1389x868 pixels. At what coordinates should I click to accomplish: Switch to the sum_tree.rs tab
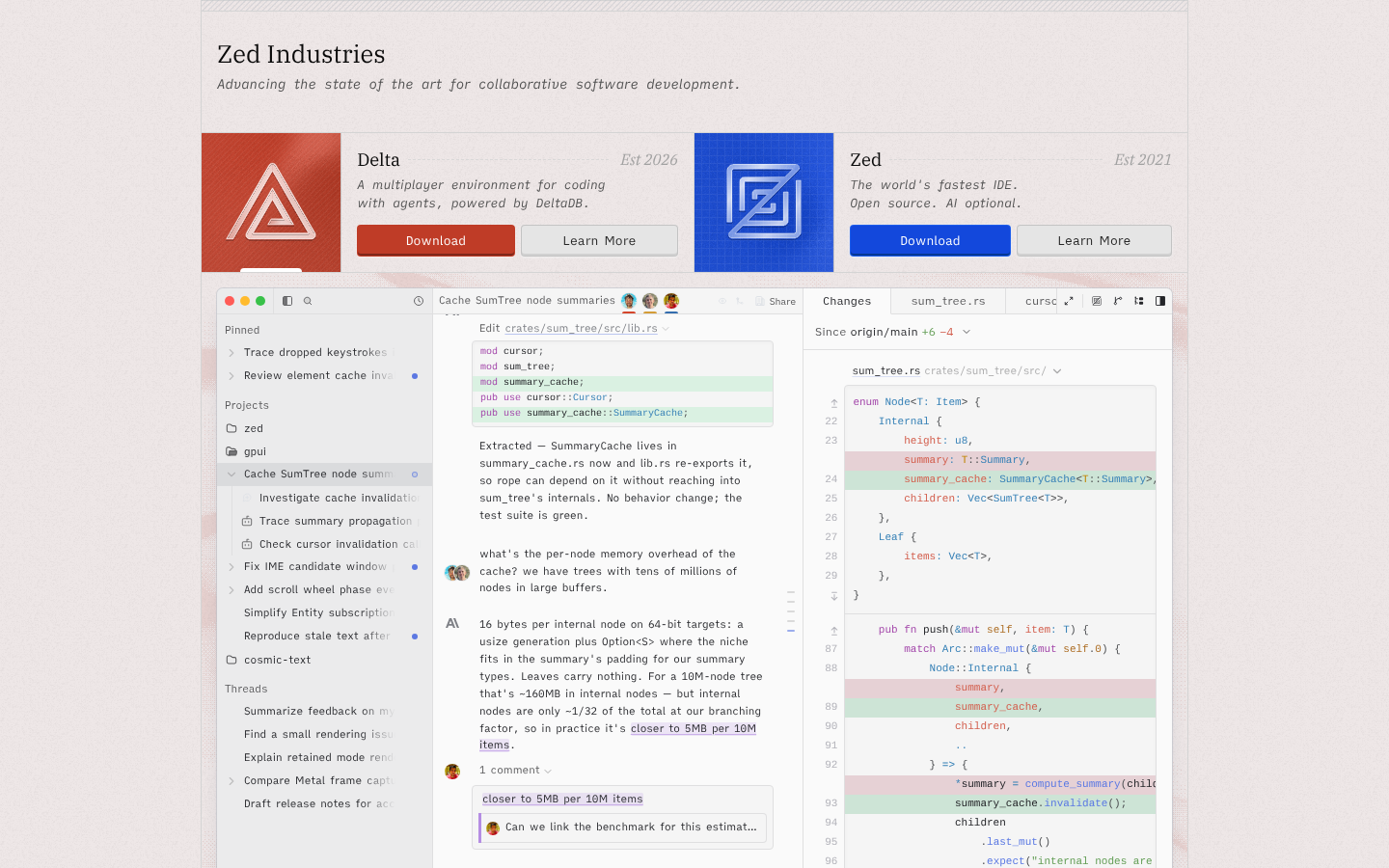948,301
